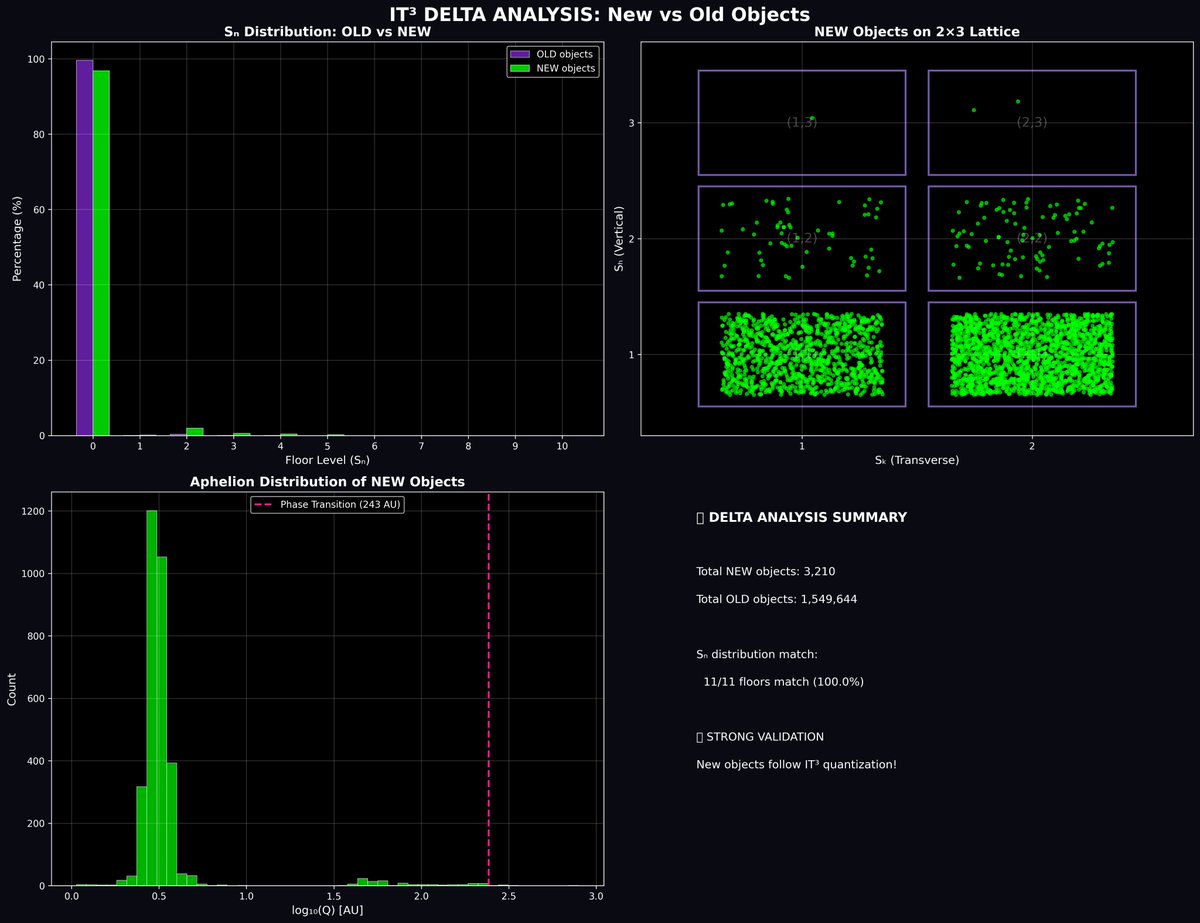The width and height of the screenshot is (1200, 923).
Task: Click the 'Phase Transition (243 AU)' legend entry
Action: pyautogui.click(x=325, y=505)
